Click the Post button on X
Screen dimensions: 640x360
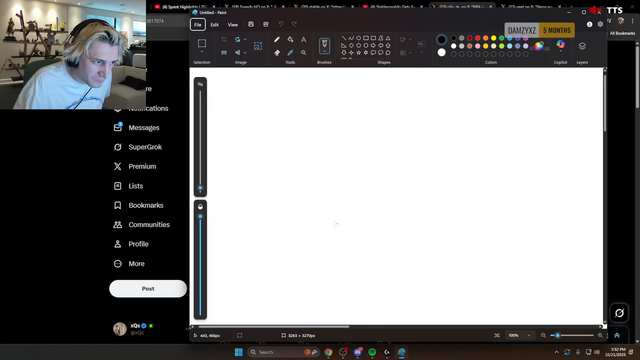(x=148, y=289)
